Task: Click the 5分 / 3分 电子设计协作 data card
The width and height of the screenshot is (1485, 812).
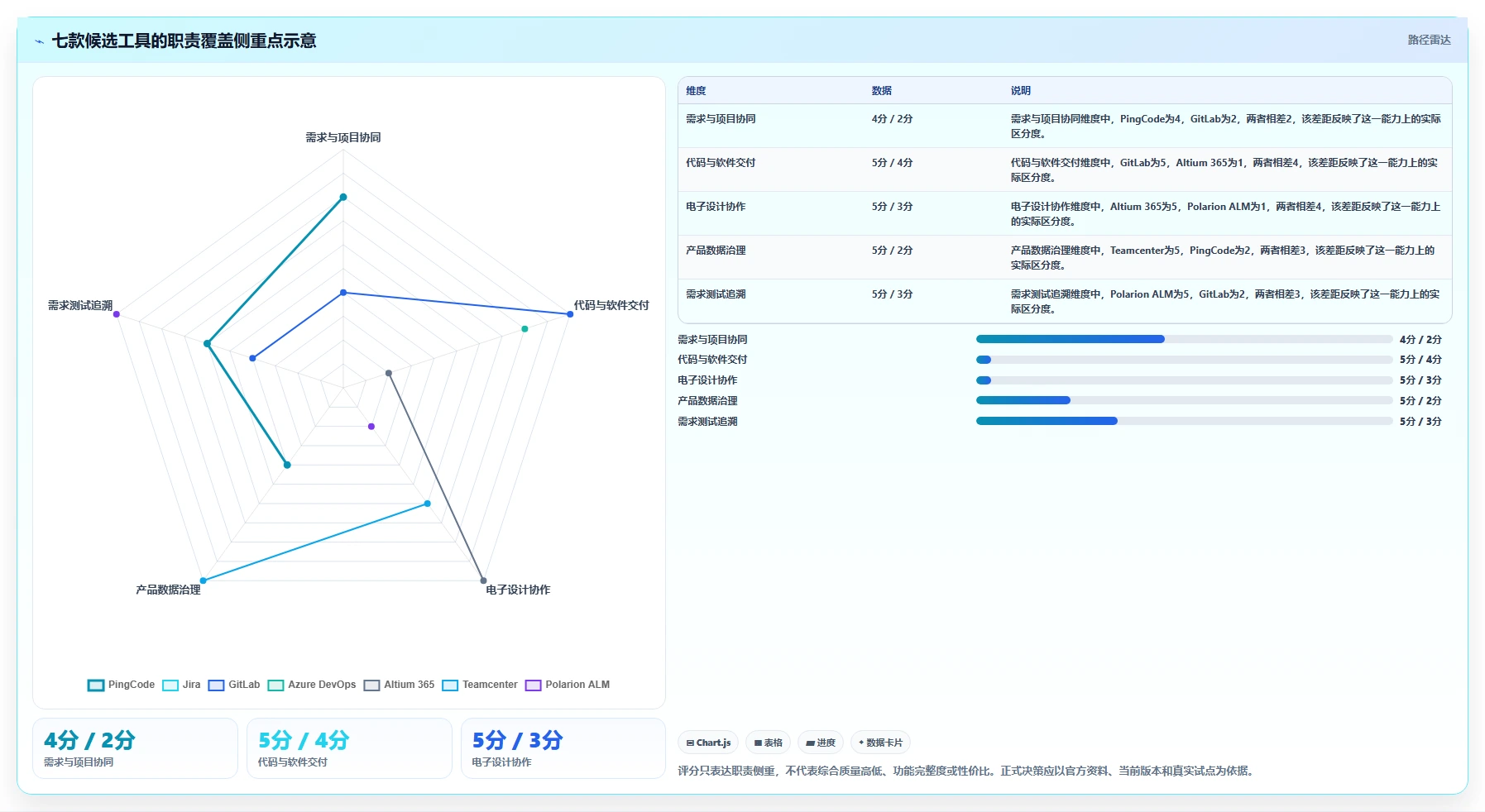Action: [563, 748]
